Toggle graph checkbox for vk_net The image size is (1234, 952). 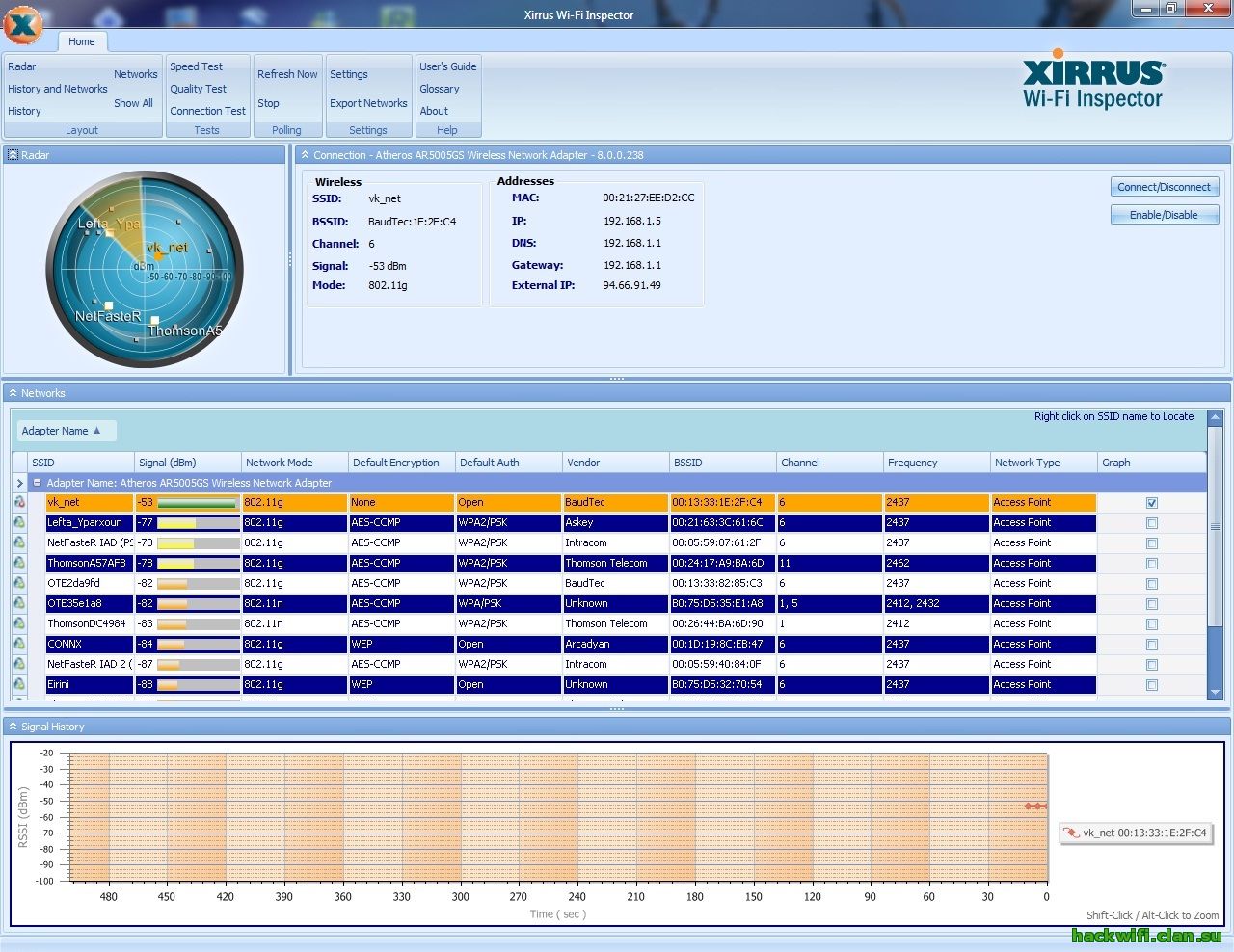click(1152, 503)
